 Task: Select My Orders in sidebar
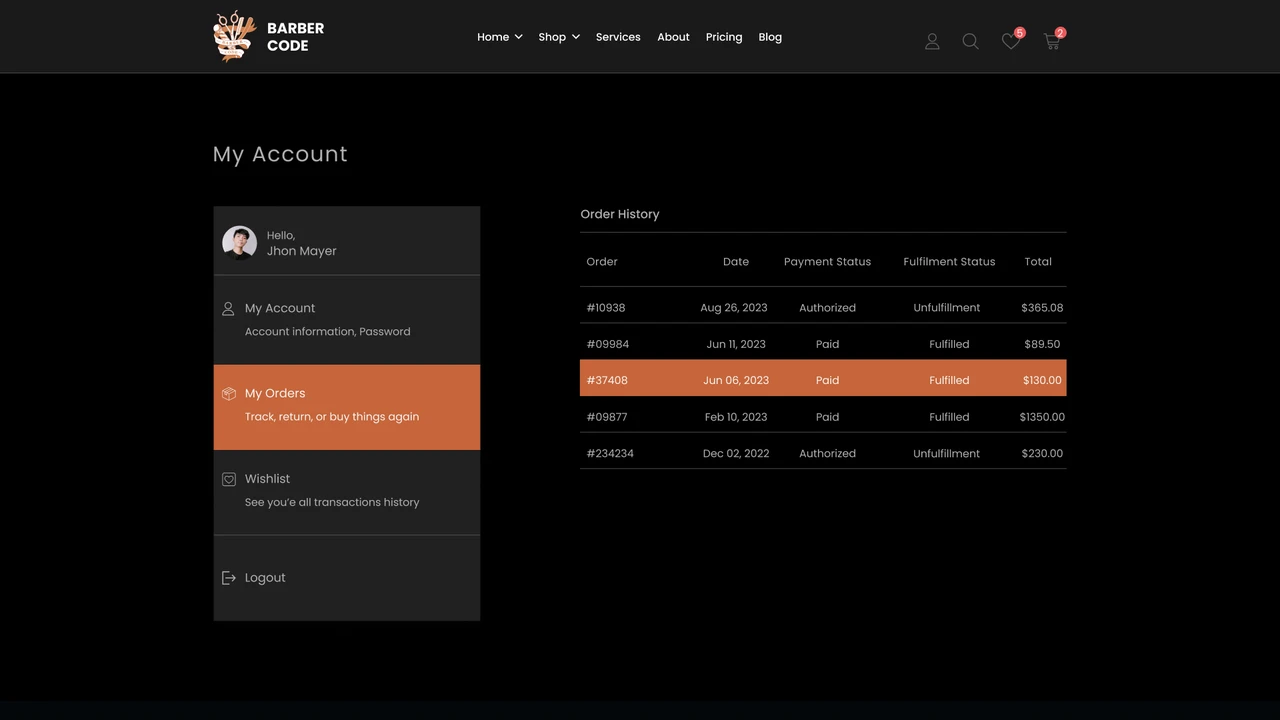[347, 407]
